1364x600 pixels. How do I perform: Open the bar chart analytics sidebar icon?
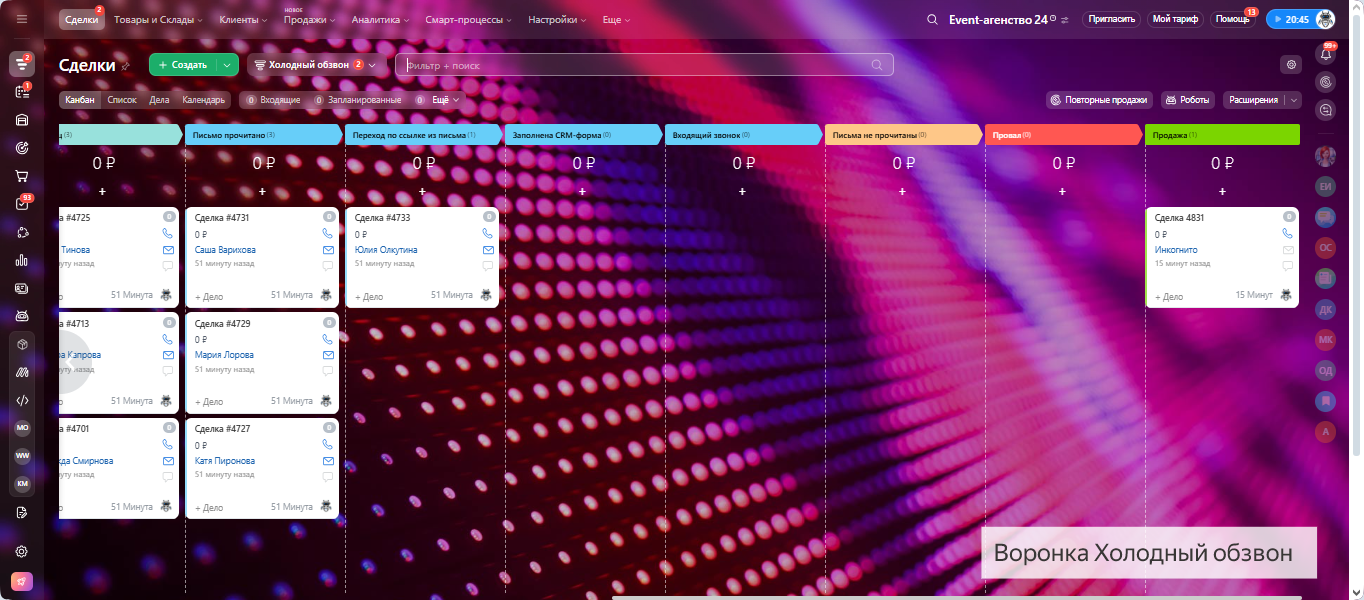[22, 260]
